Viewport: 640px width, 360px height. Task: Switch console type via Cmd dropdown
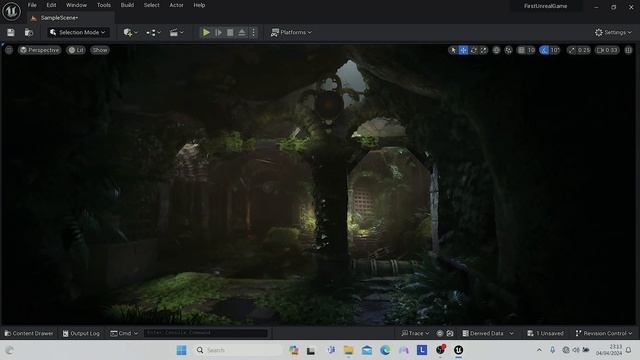point(124,333)
